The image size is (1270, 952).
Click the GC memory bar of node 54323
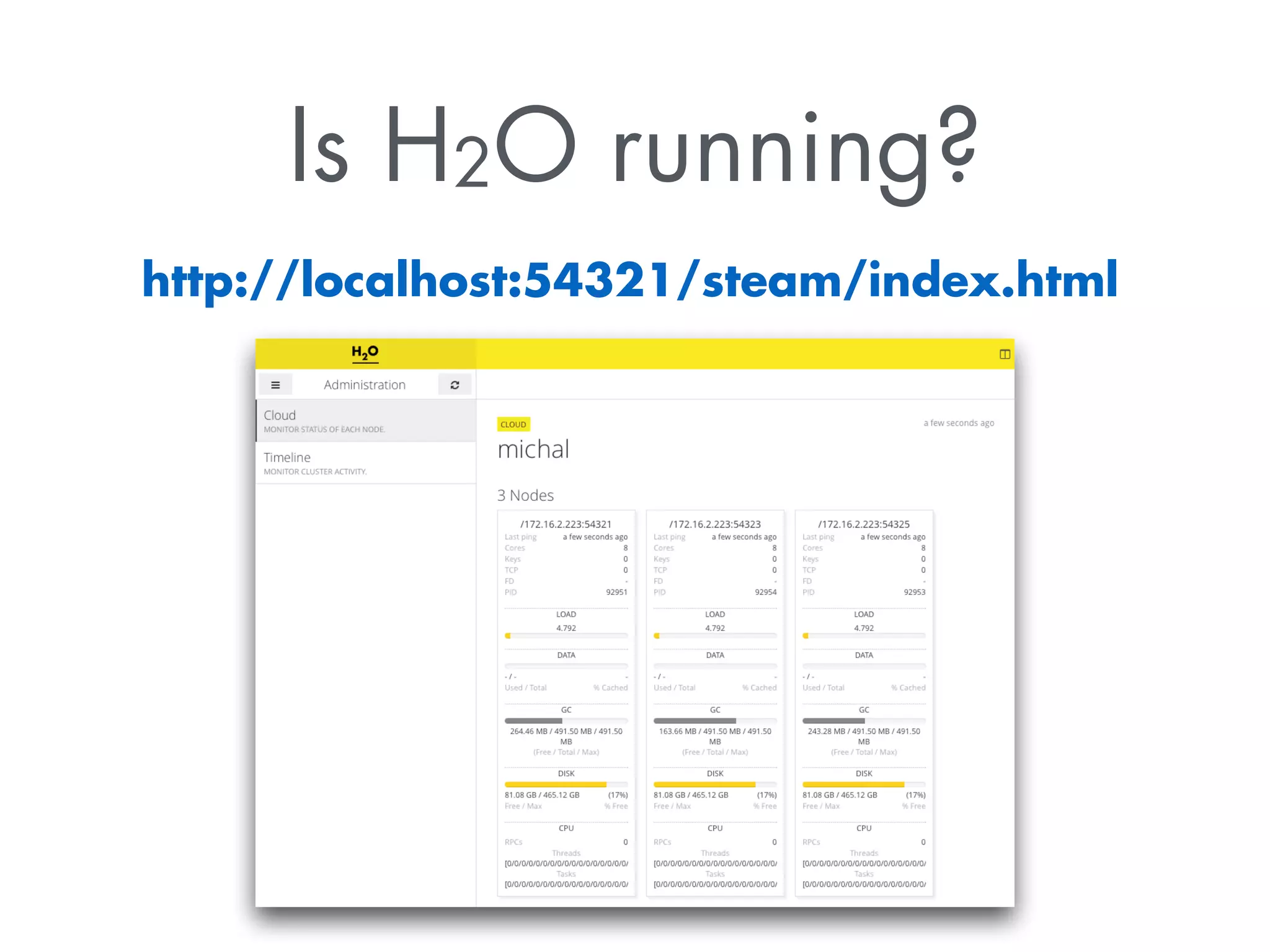(x=715, y=721)
